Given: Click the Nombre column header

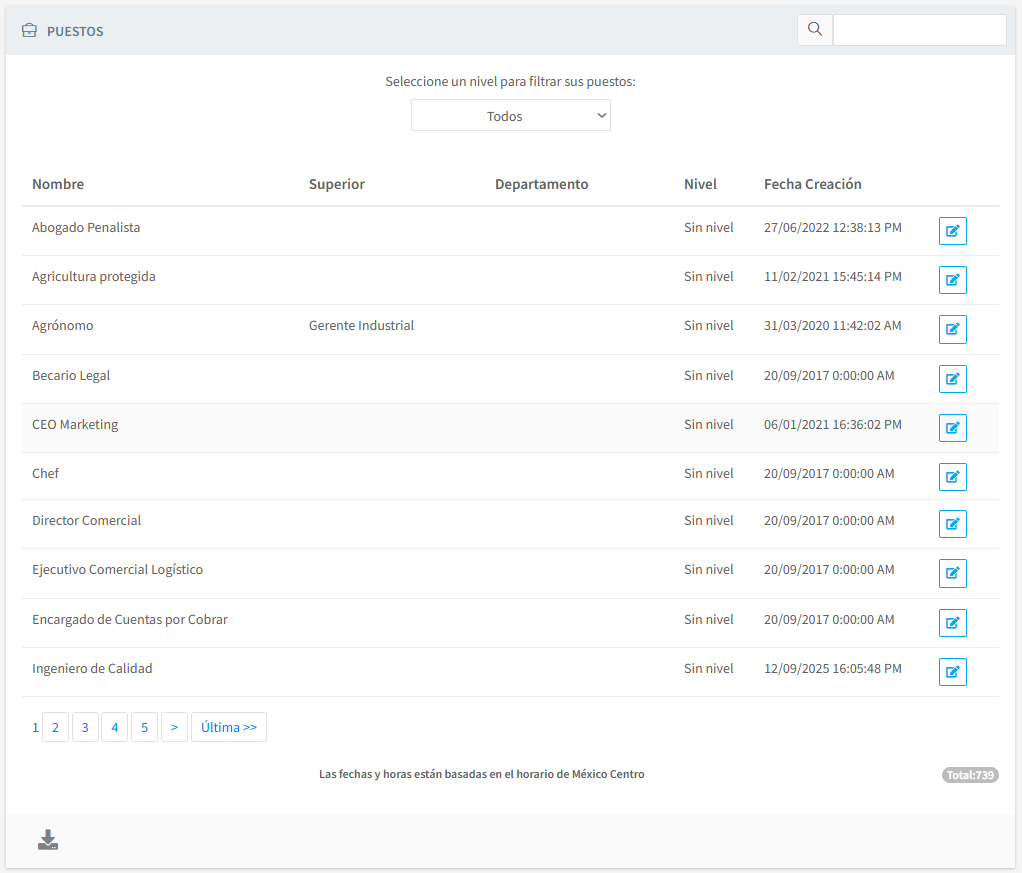Looking at the screenshot, I should [58, 184].
